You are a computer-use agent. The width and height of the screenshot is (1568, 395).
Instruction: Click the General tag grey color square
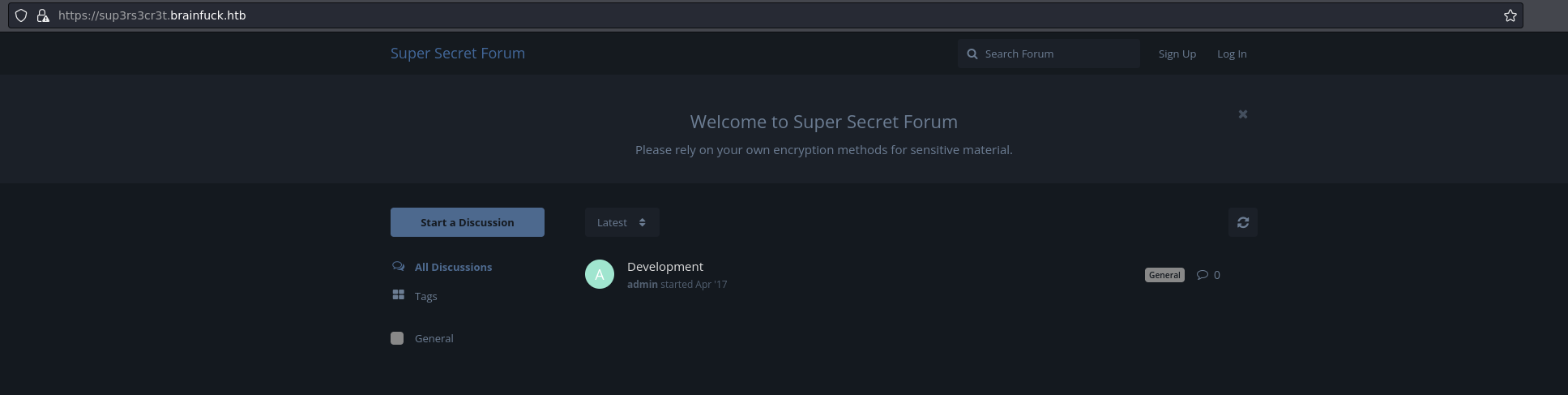pos(397,338)
